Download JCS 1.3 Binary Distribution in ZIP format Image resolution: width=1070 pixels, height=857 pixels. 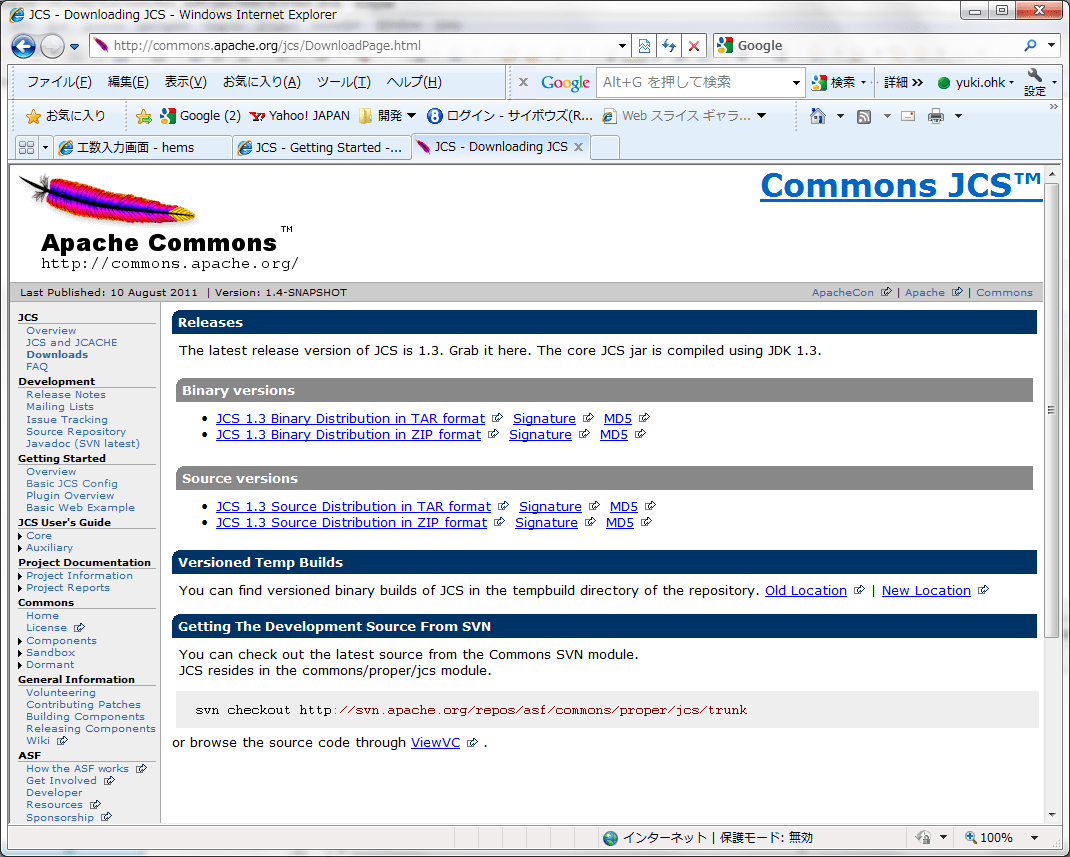click(x=350, y=434)
